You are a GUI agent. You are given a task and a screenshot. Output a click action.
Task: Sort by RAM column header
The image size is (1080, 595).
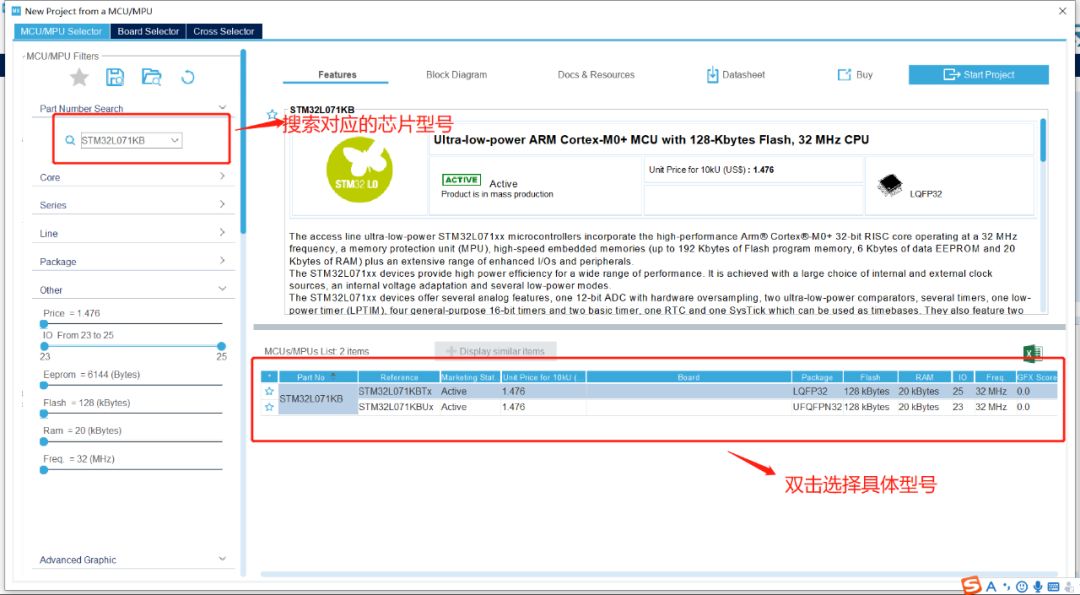924,377
